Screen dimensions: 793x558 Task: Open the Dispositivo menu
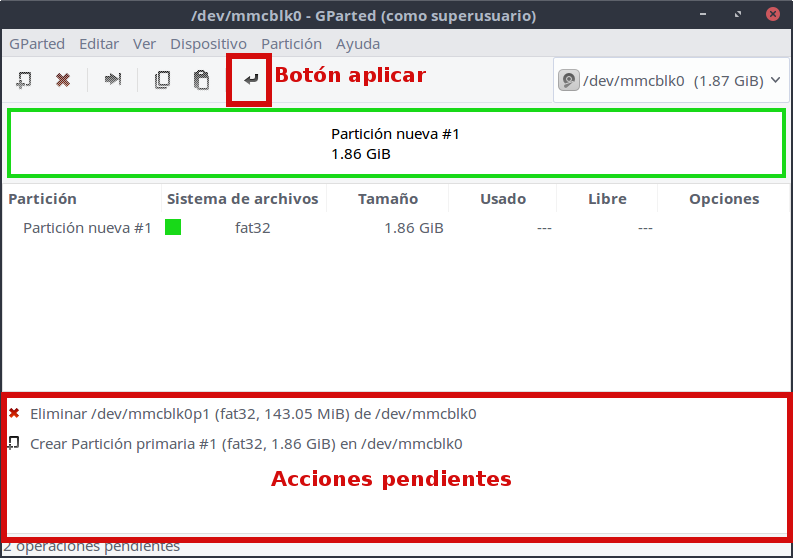coord(208,44)
